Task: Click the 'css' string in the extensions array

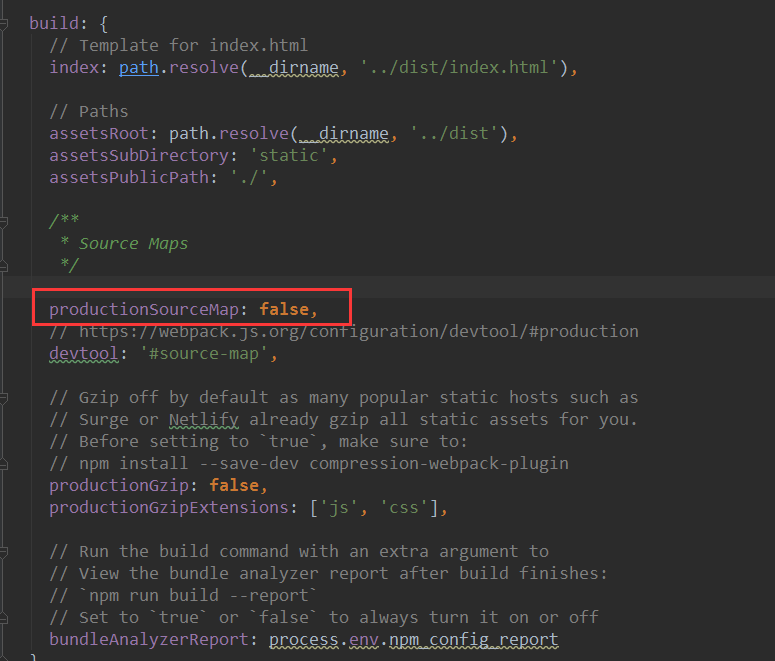Action: (x=404, y=508)
